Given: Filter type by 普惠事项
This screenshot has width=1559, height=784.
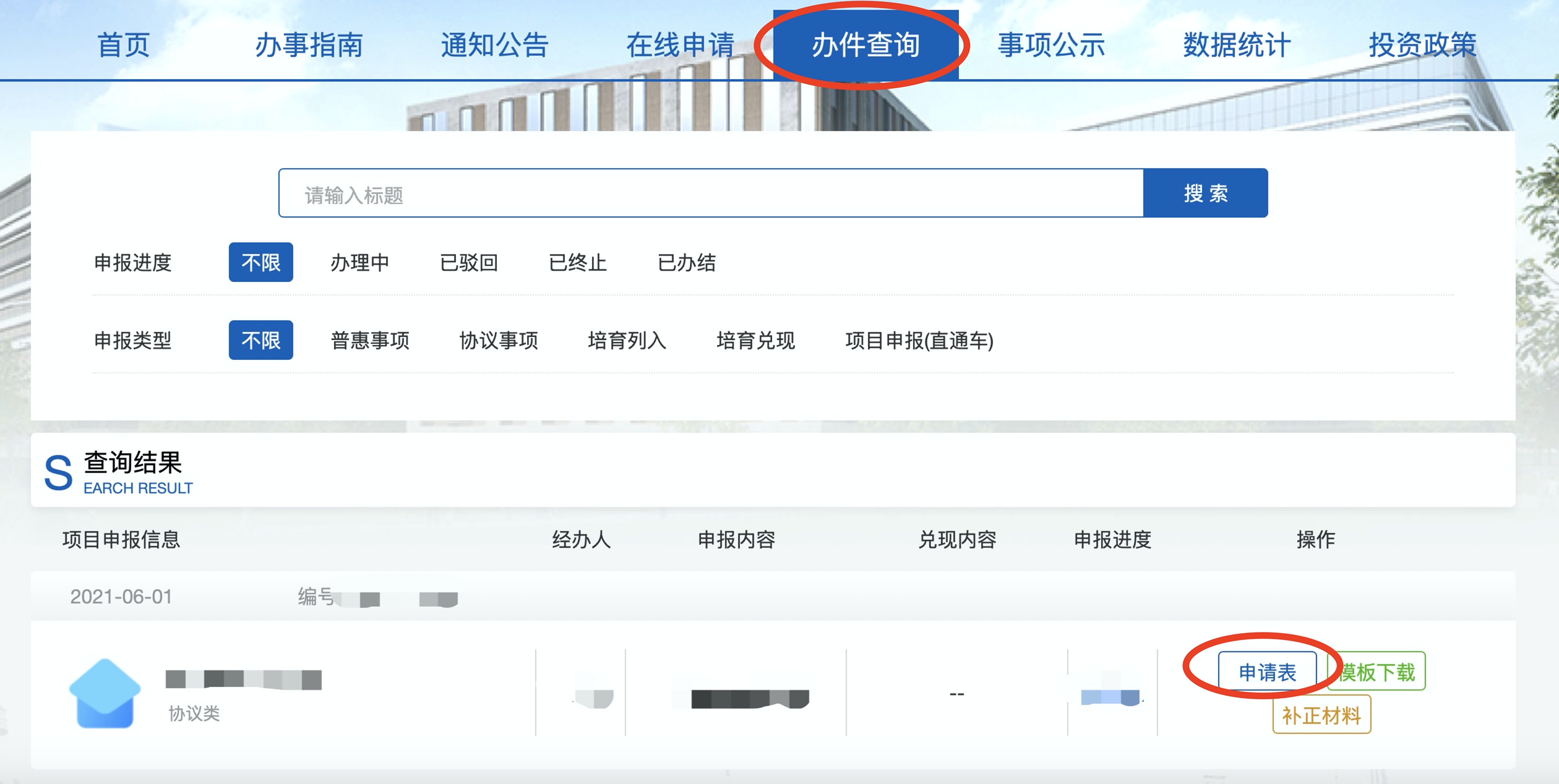Looking at the screenshot, I should (370, 340).
